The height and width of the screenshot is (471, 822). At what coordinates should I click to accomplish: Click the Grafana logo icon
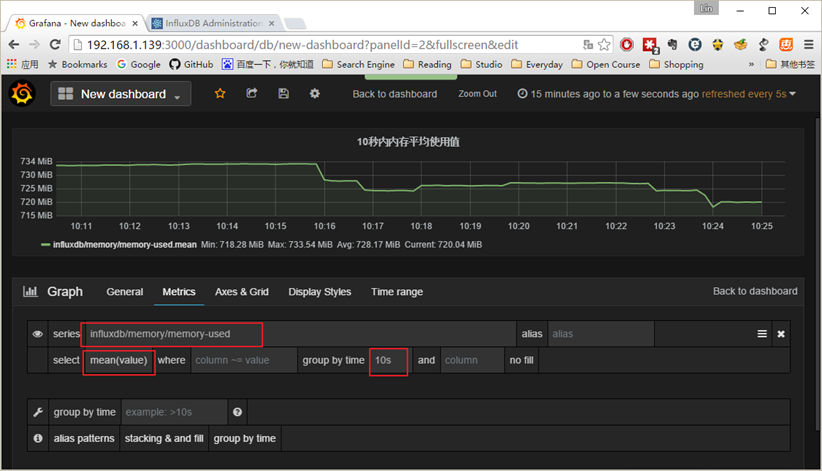point(22,94)
